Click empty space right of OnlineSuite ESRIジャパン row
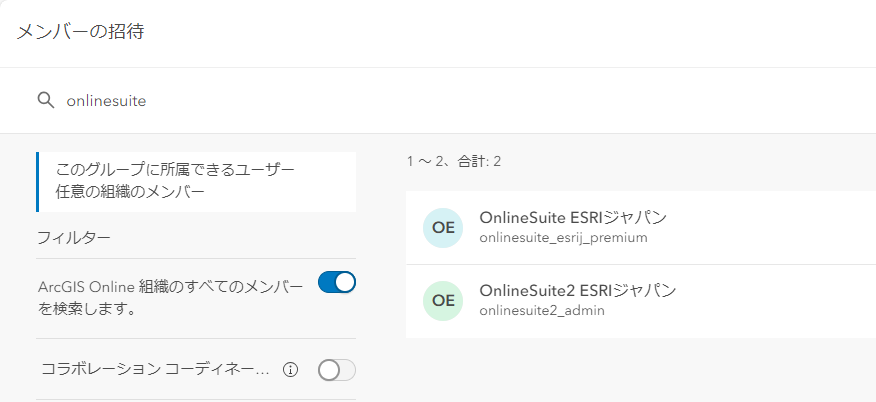This screenshot has width=876, height=402. point(780,228)
